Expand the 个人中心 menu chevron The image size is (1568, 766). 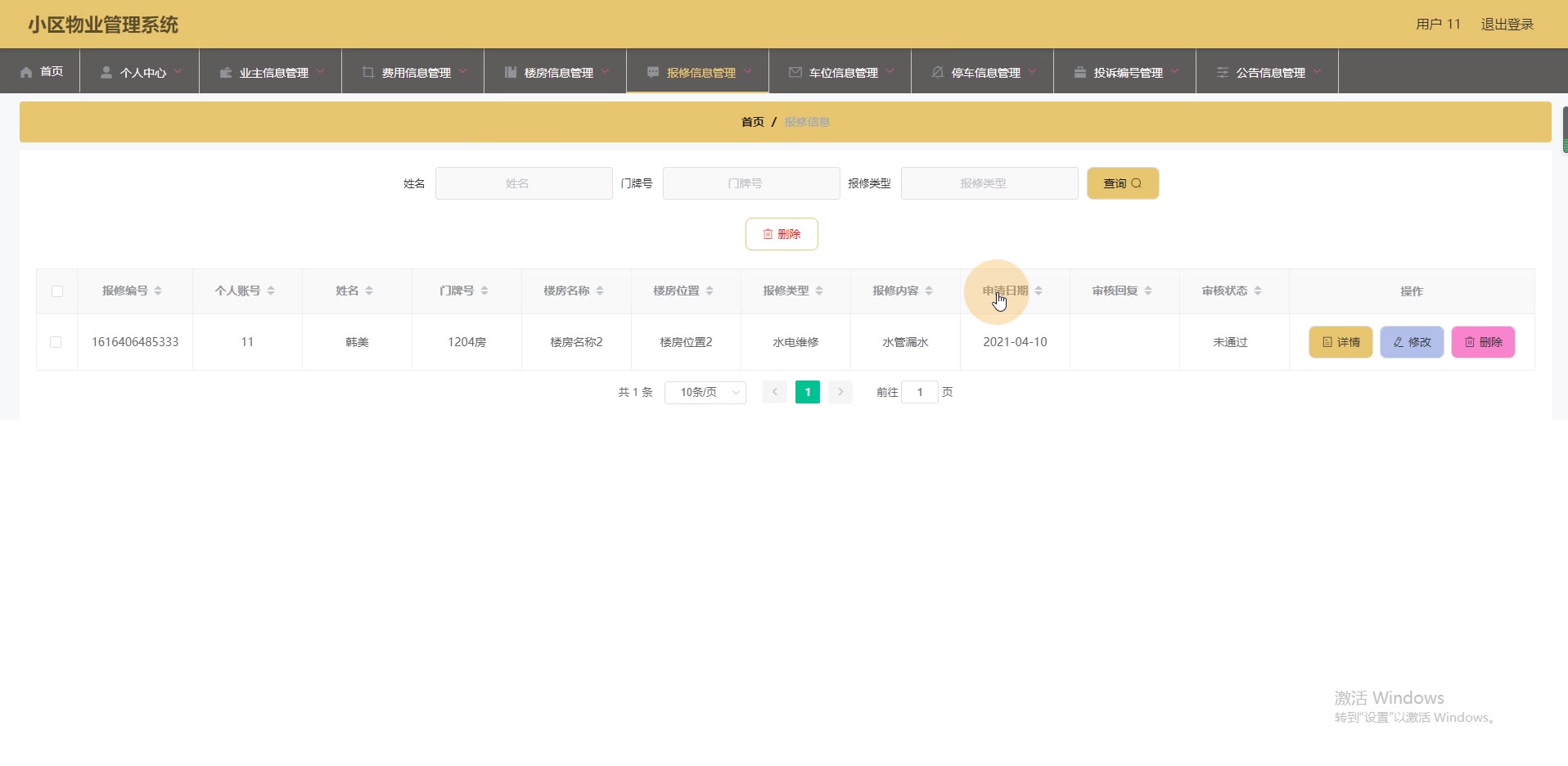coord(178,72)
